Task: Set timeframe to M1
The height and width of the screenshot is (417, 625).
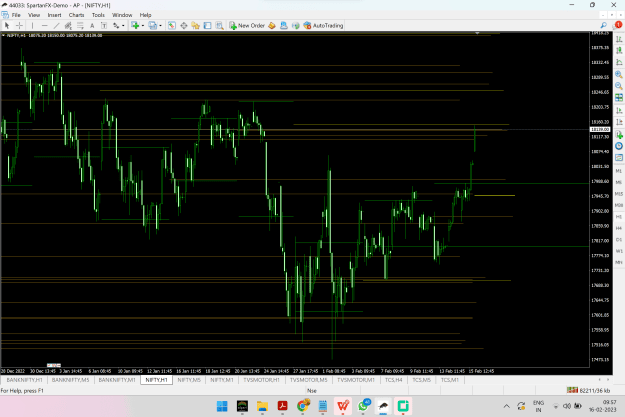Action: click(619, 171)
